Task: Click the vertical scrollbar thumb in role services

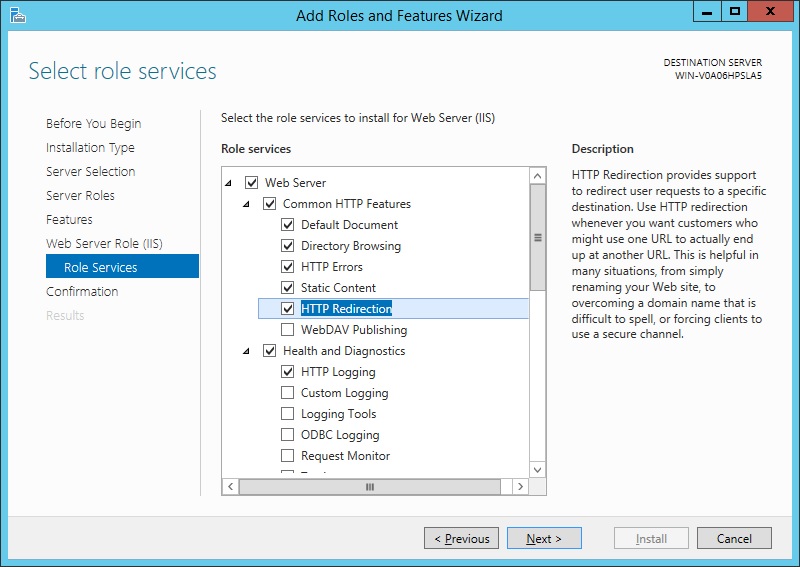Action: pos(537,237)
